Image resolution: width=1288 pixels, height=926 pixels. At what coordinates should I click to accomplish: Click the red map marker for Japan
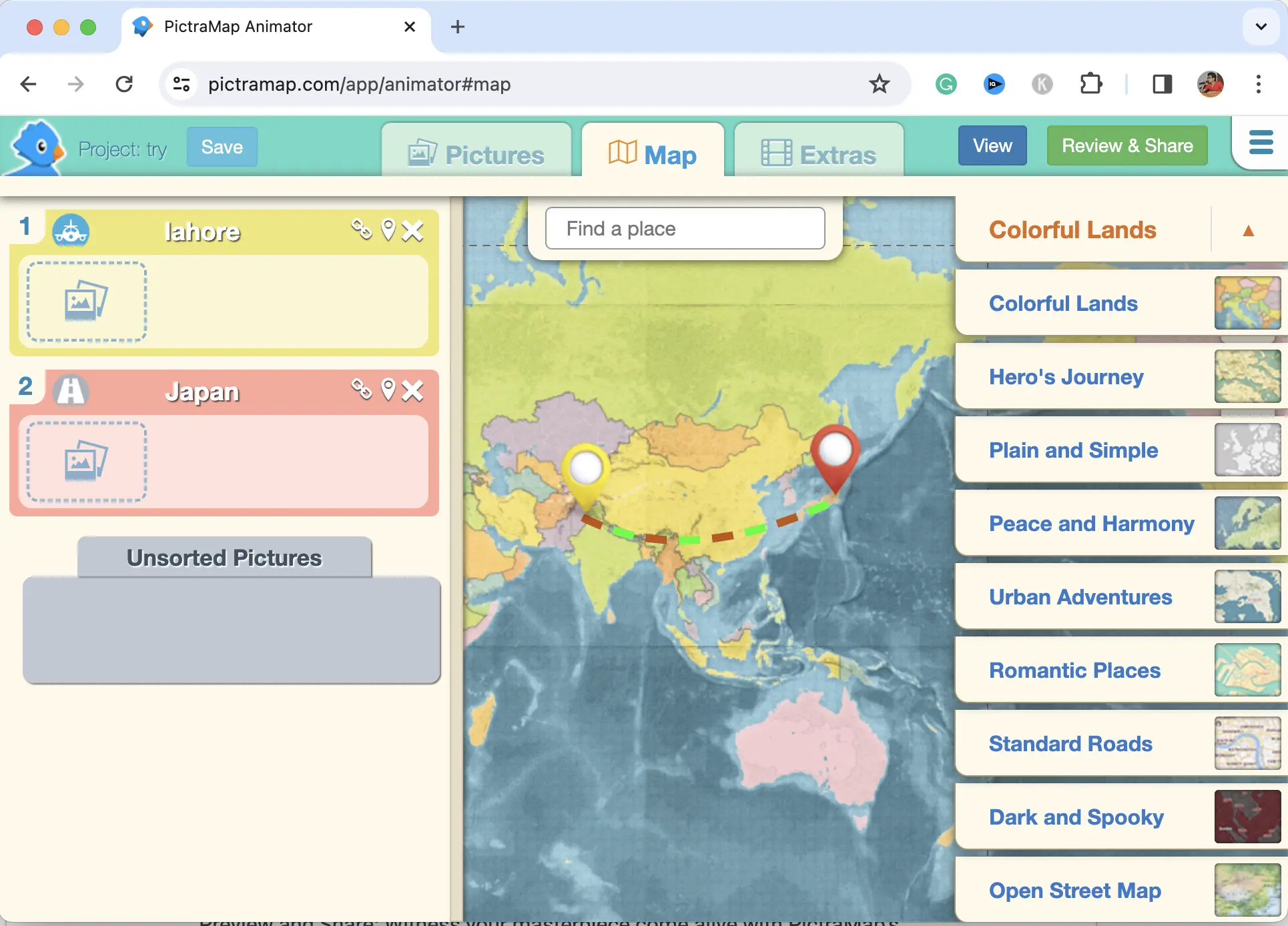pyautogui.click(x=835, y=459)
